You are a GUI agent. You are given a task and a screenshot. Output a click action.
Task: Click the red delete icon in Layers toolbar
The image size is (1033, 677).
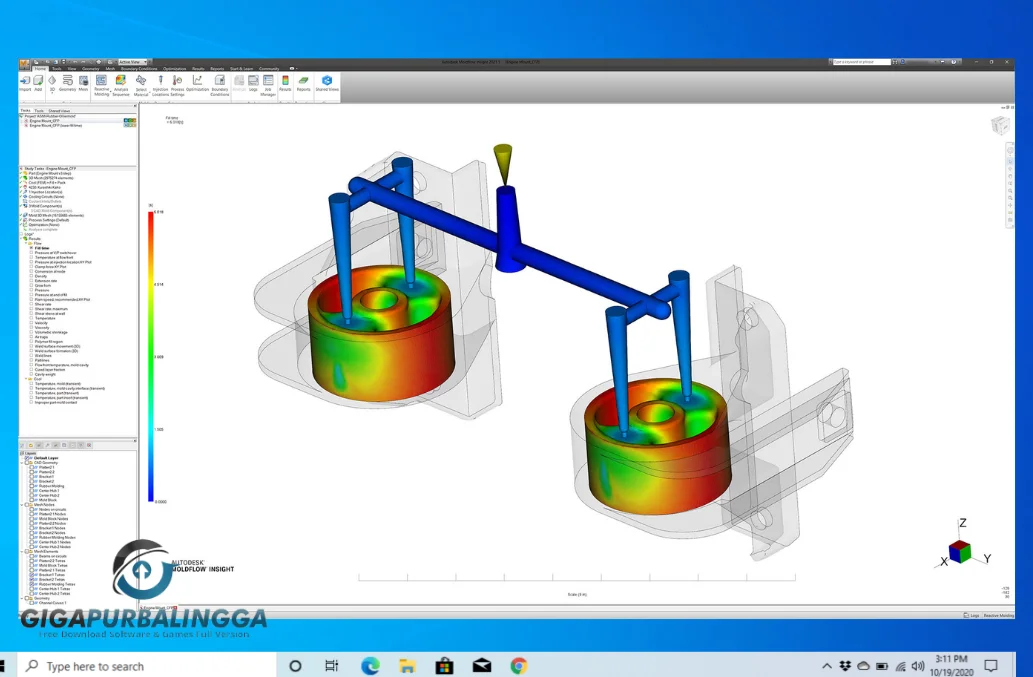pos(89,445)
